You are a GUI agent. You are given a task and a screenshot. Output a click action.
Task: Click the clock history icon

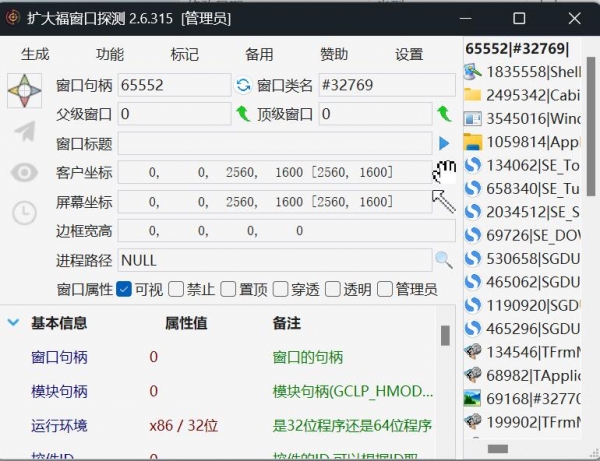(x=24, y=213)
